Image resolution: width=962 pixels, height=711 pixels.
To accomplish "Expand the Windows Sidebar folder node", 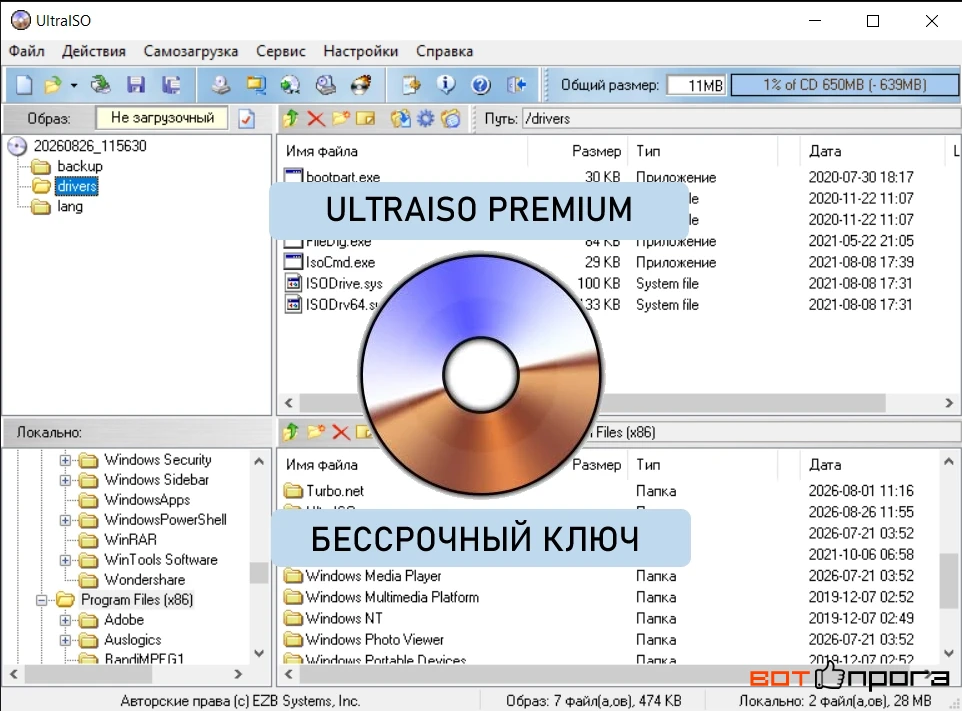I will coord(66,480).
